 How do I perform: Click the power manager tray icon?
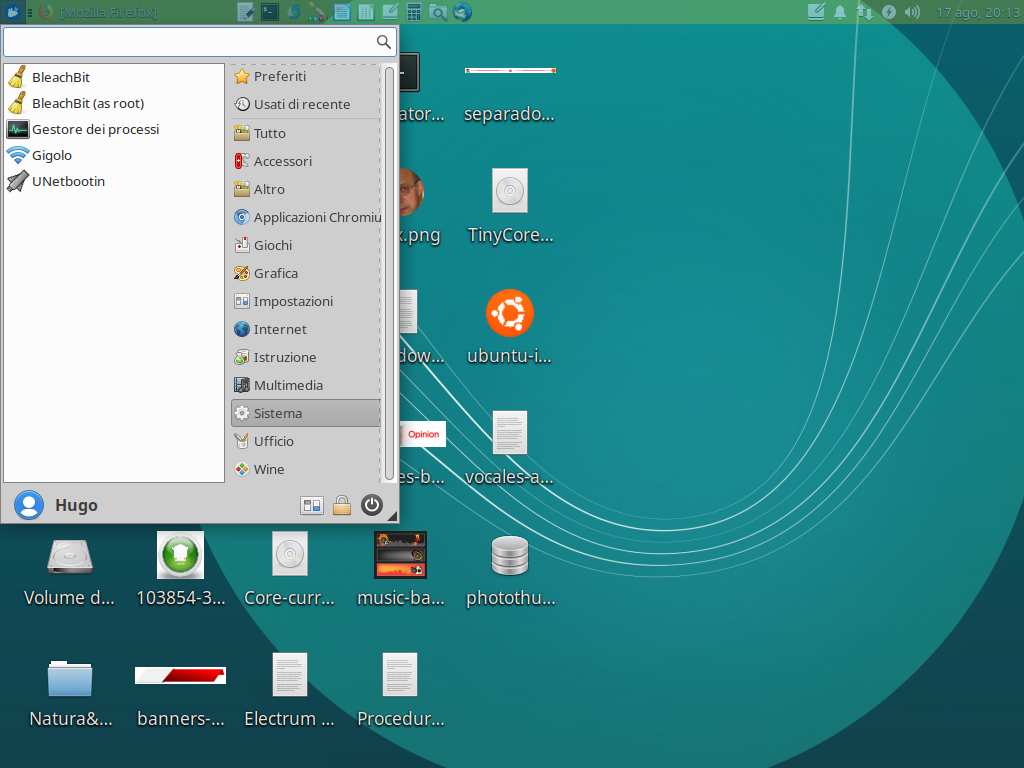coord(889,12)
